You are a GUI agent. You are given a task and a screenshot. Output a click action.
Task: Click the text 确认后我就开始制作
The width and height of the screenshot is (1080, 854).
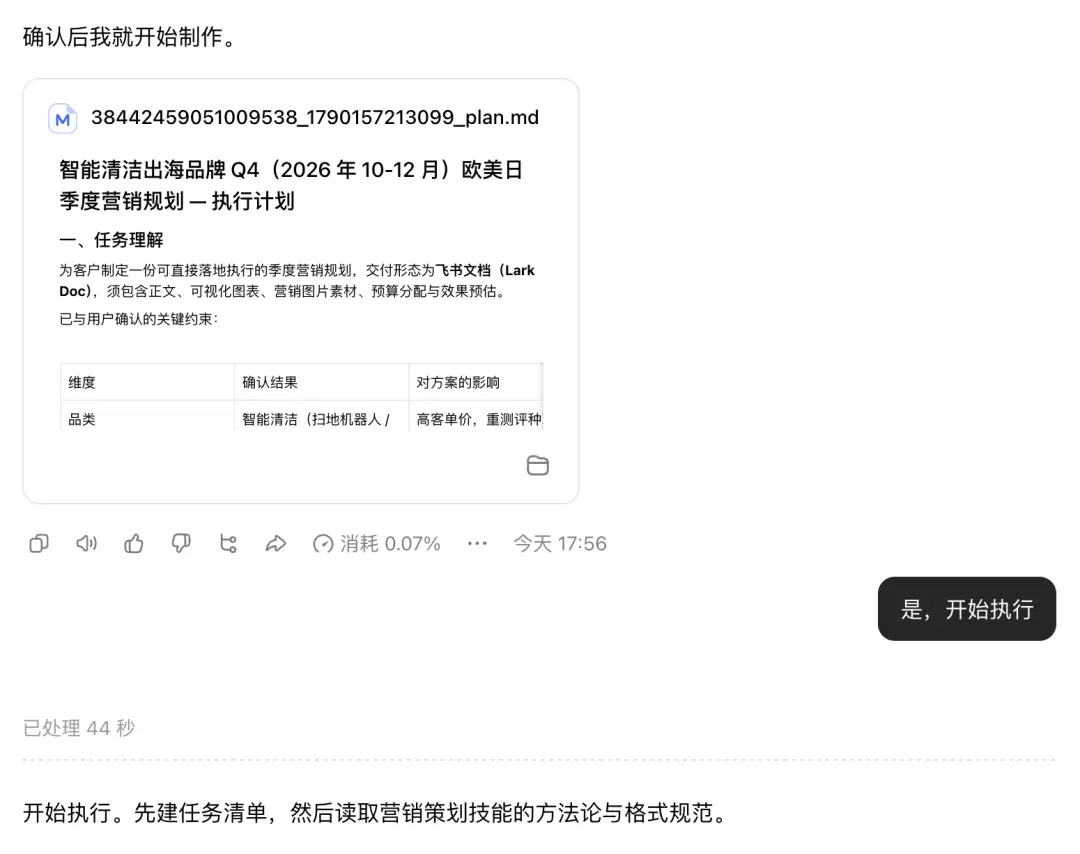pos(129,37)
